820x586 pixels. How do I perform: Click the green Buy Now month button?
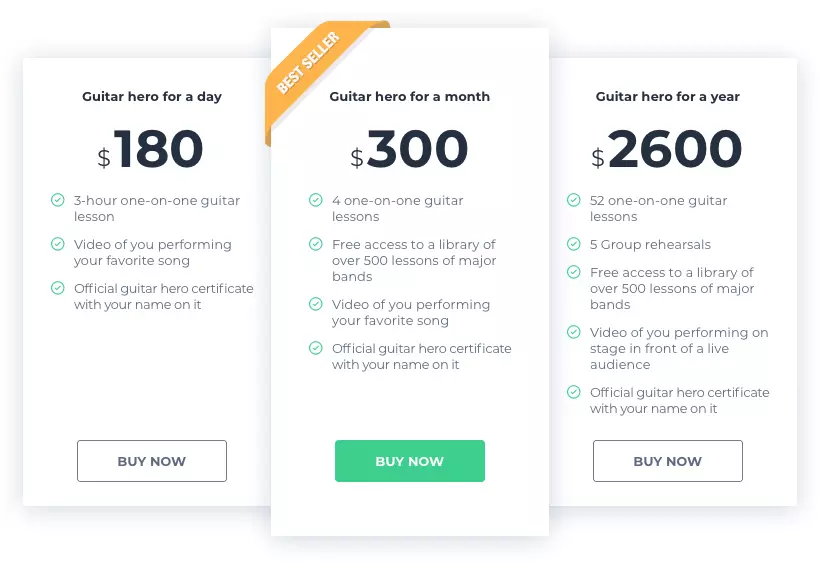click(409, 461)
